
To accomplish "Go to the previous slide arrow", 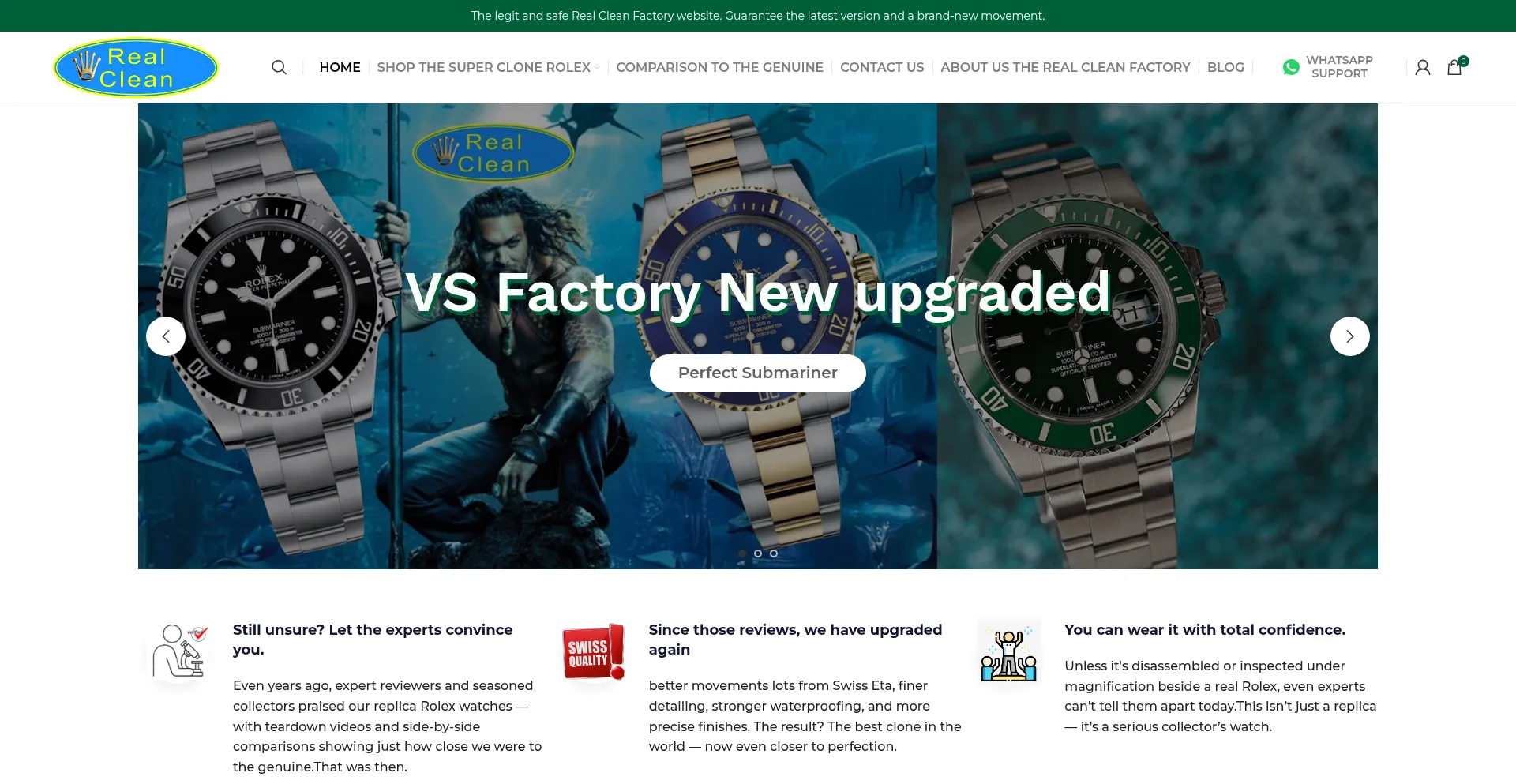I will click(166, 336).
